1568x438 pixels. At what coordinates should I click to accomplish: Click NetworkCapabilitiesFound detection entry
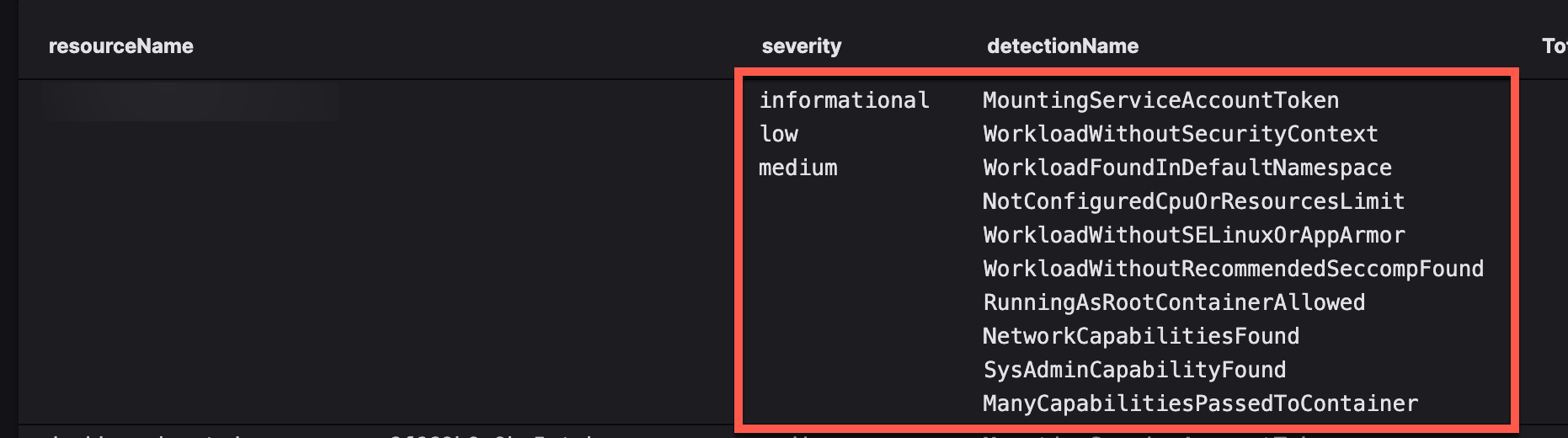pos(1141,336)
